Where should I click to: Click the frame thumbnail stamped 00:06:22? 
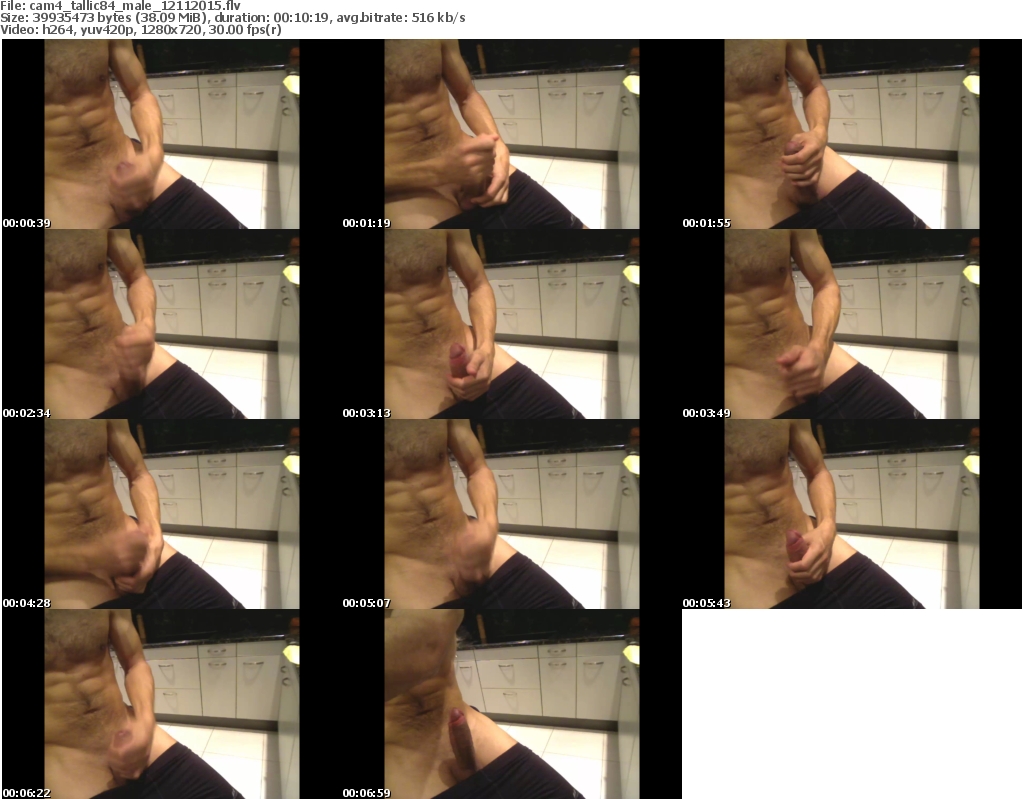click(172, 704)
